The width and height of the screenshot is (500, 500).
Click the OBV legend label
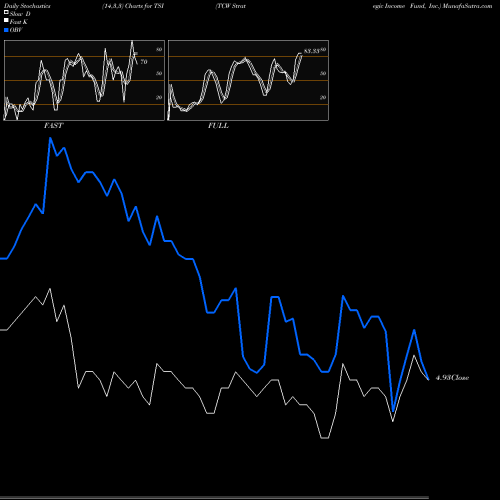tap(16, 30)
